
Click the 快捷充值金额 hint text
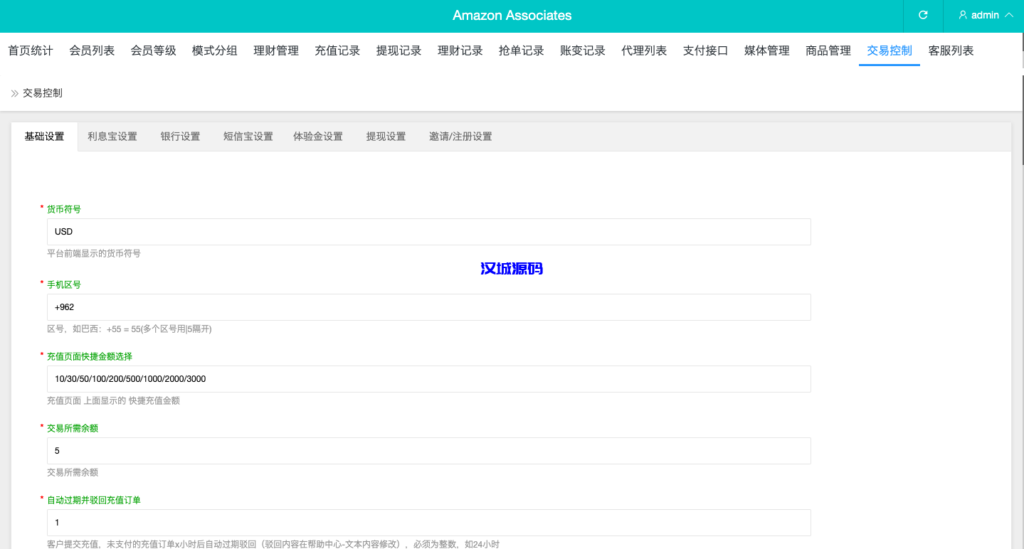point(113,401)
